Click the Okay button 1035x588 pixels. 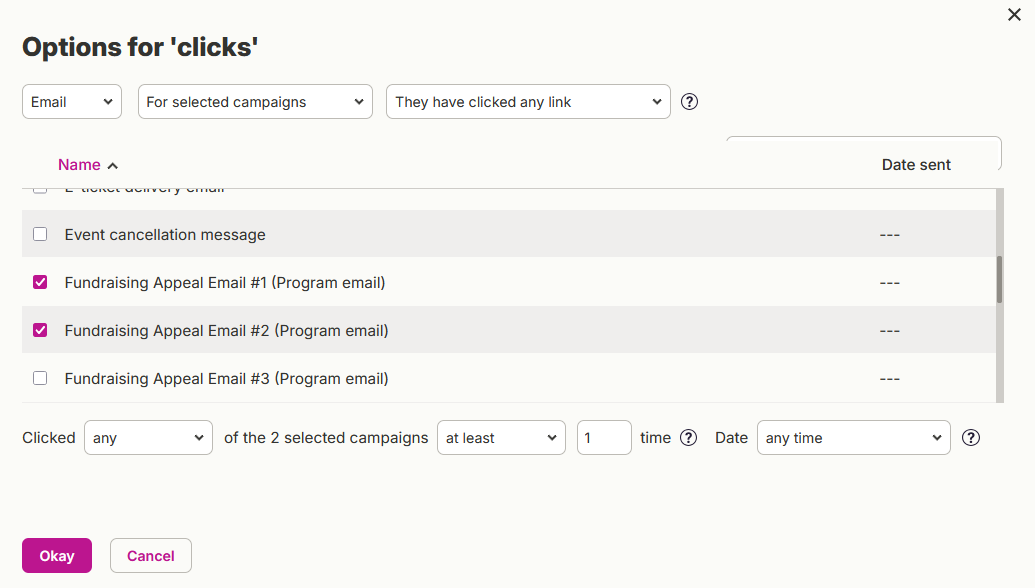tap(57, 556)
